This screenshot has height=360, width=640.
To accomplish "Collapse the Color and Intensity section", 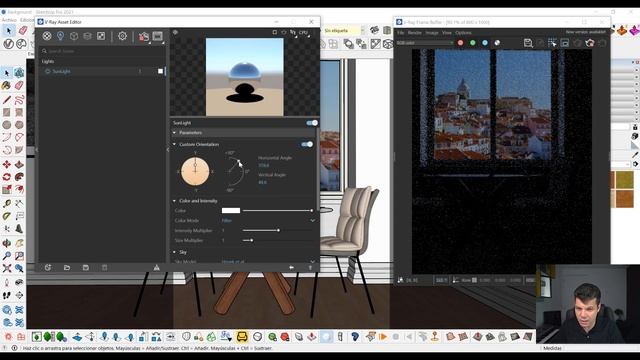I will (x=174, y=201).
